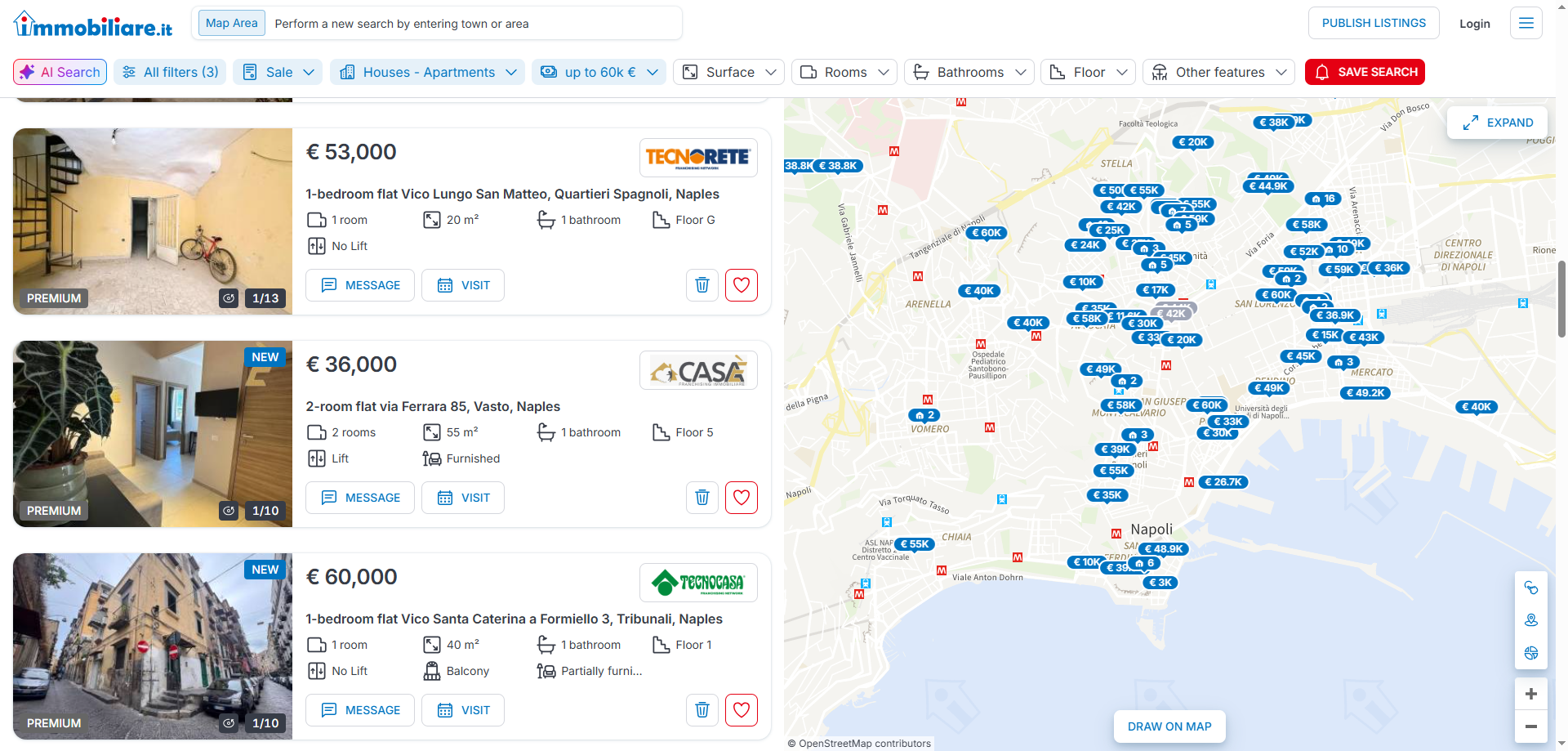Open virtual tour icon on €60,000 listing photo

point(229,723)
